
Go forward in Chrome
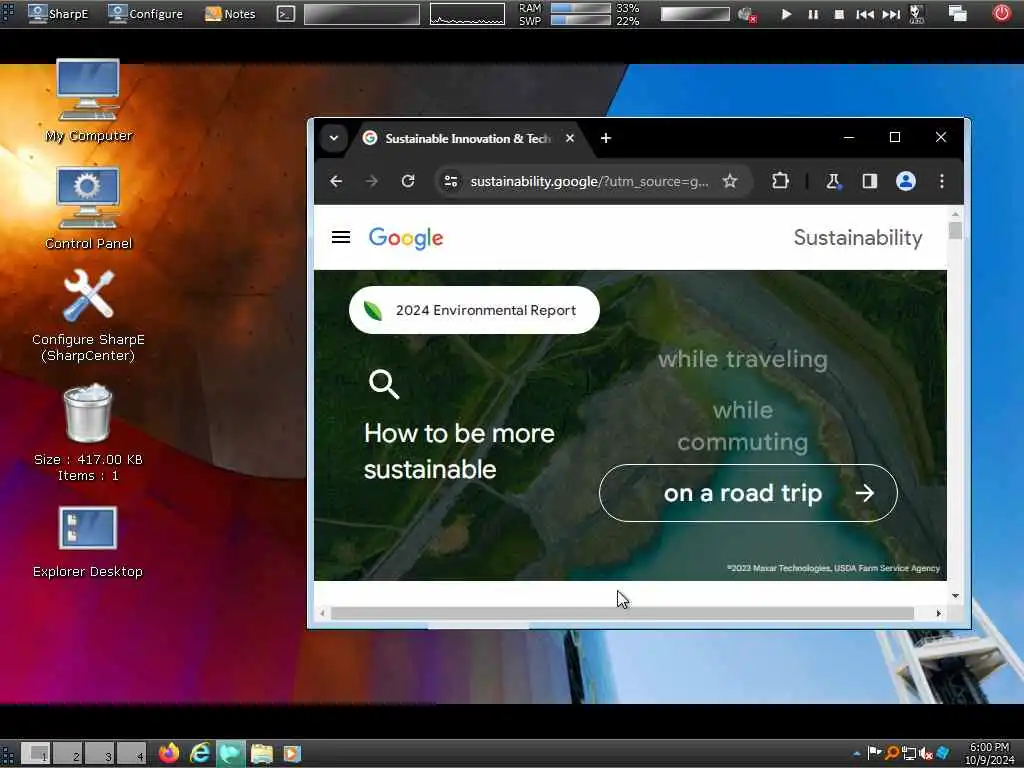click(x=372, y=181)
